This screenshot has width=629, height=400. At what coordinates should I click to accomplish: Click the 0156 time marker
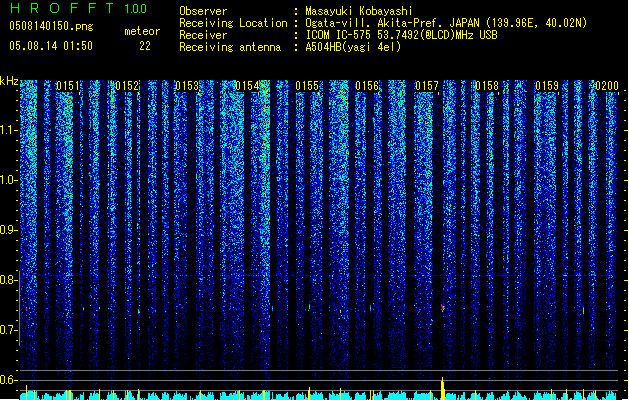click(x=367, y=86)
